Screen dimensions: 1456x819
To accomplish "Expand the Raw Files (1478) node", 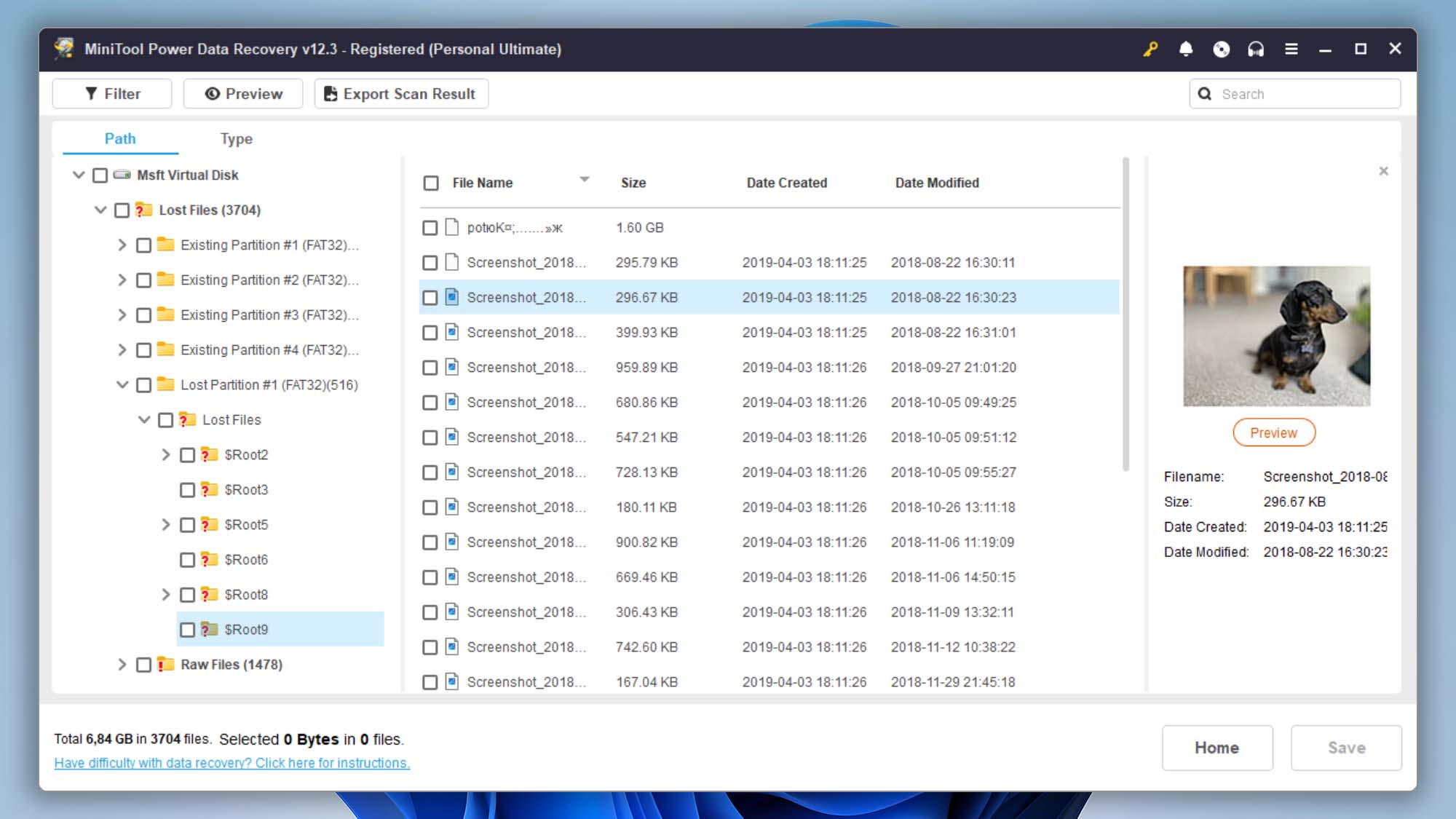I will point(122,665).
